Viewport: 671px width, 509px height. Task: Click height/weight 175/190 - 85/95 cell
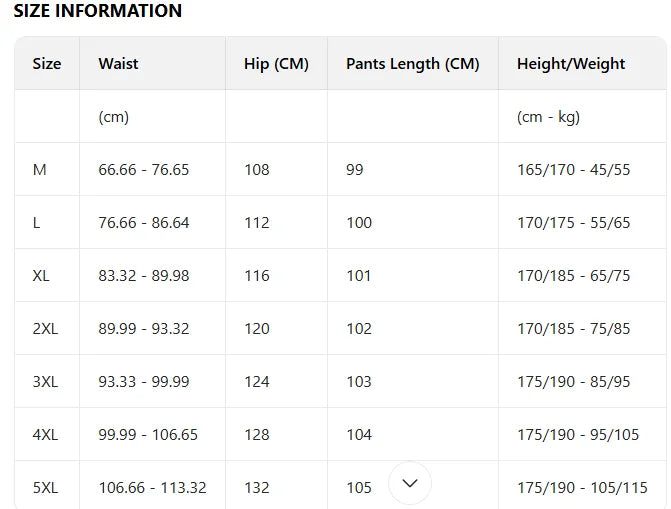coord(574,382)
